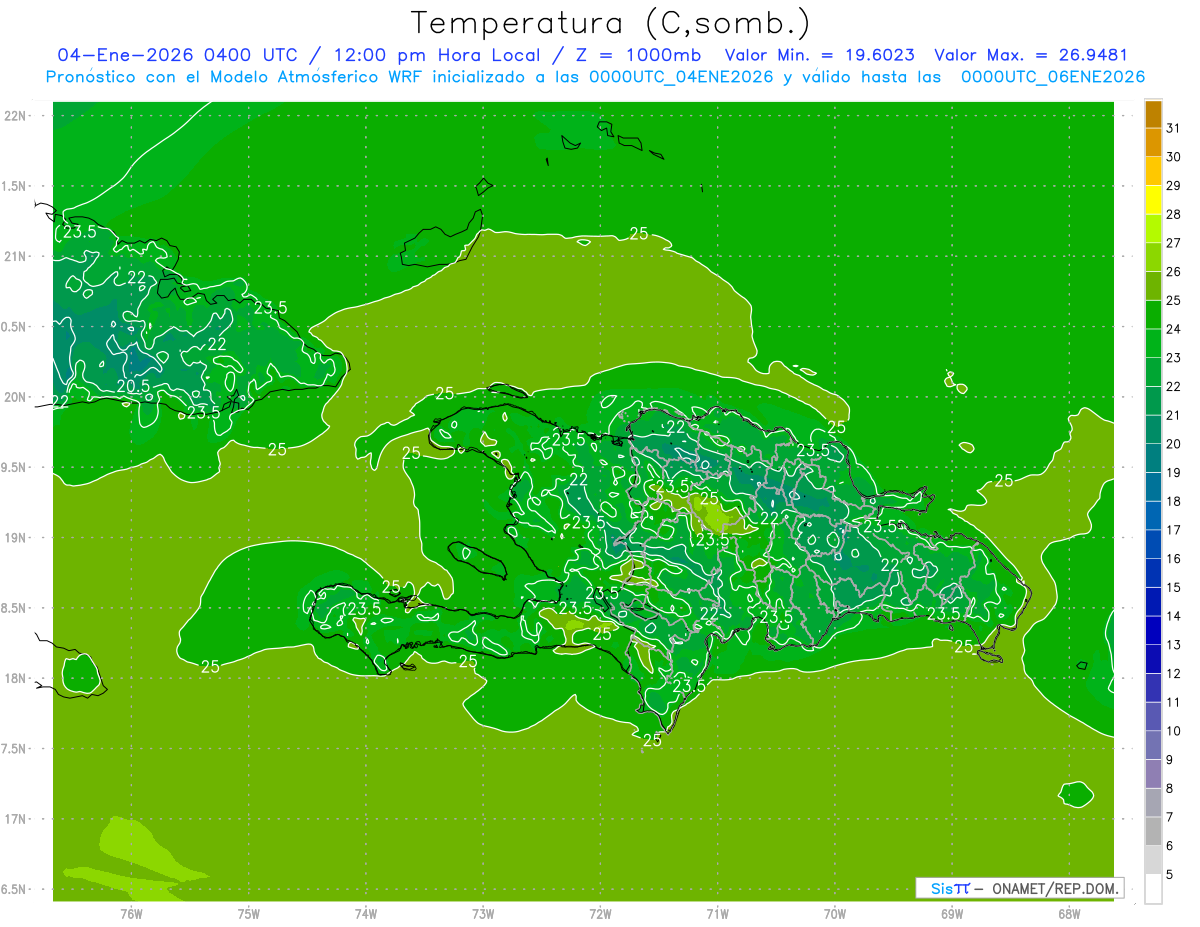Screen dimensions: 1200x927
Task: Click the "70W" longitude axis label
Action: 835,914
